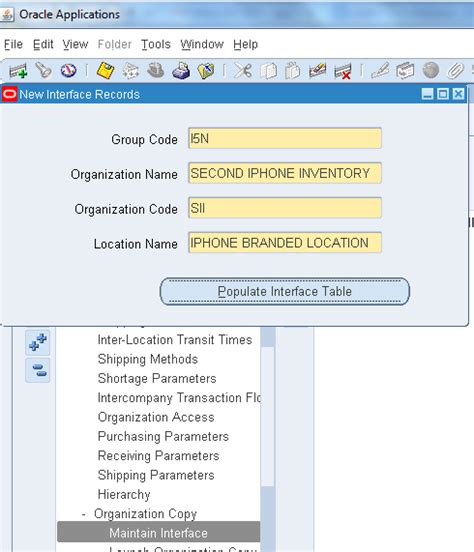Open the View menu

[x=75, y=44]
